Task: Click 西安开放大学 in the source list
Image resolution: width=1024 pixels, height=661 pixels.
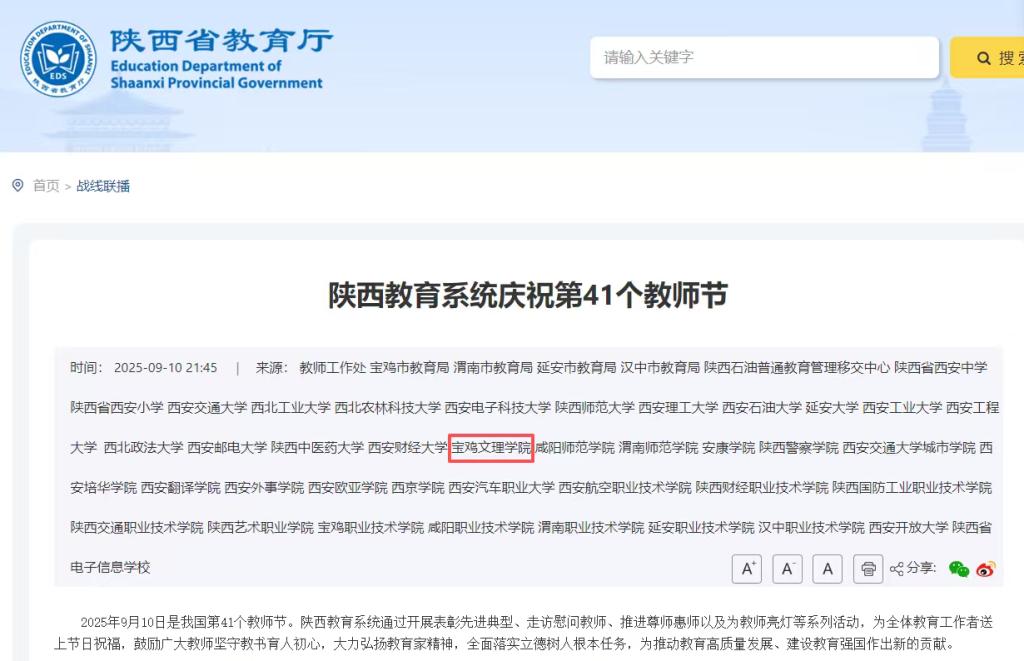Action: [x=908, y=527]
